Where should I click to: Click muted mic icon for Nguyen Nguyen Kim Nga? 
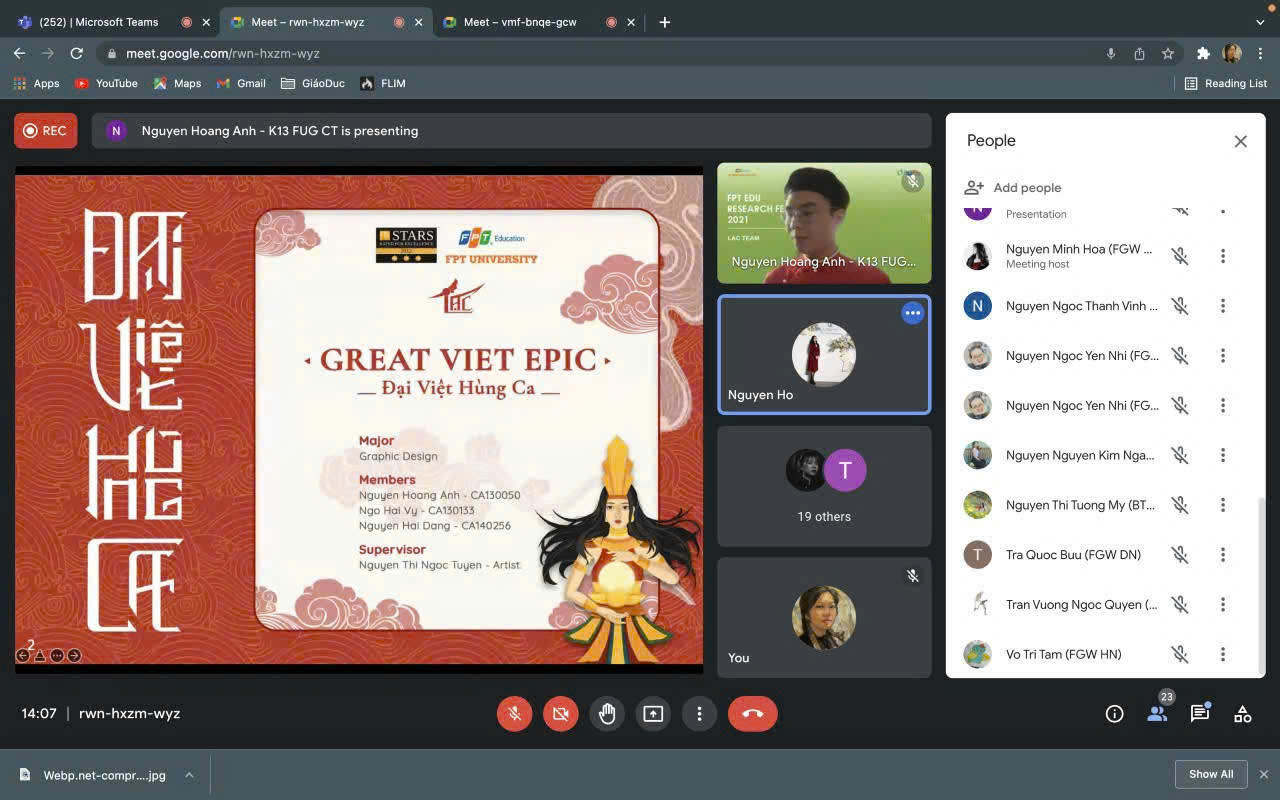point(1180,455)
